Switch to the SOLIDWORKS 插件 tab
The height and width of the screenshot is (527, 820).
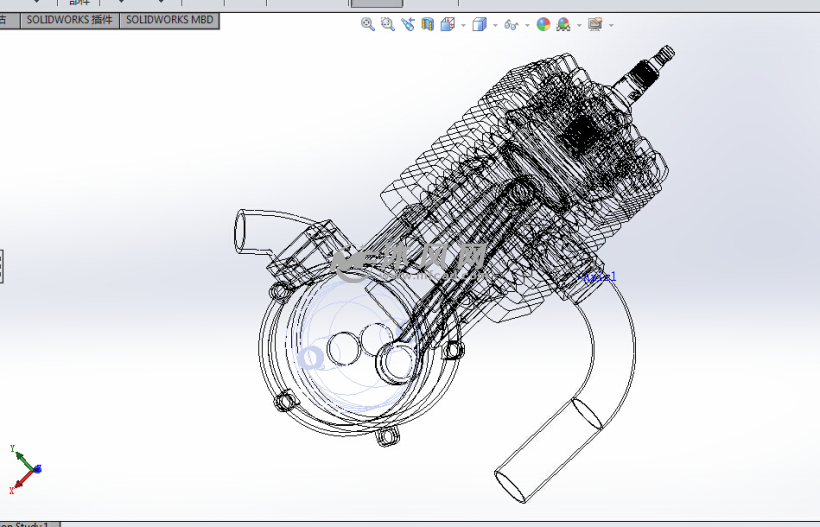pos(69,20)
